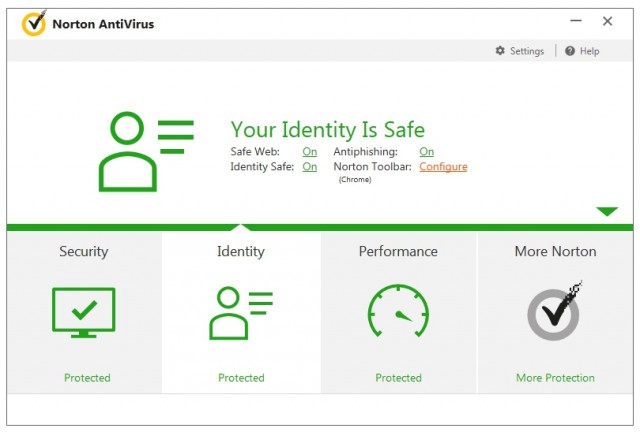Select the Identity tab heading

[241, 251]
